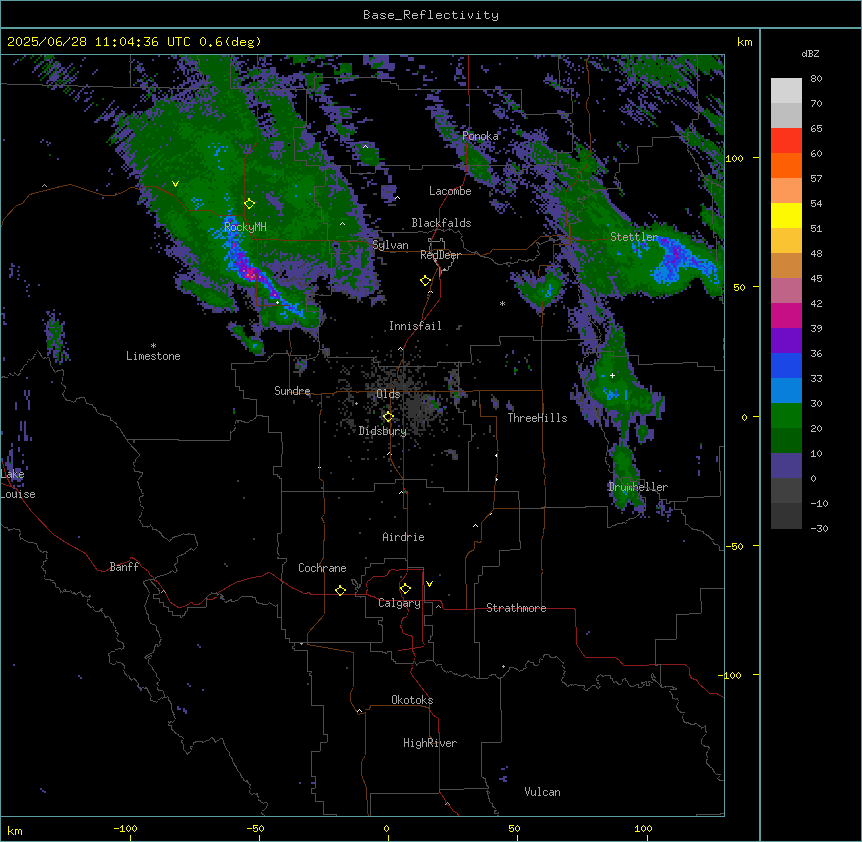
Task: Click the -50 tick label on the vertical axis
Action: coord(733,546)
